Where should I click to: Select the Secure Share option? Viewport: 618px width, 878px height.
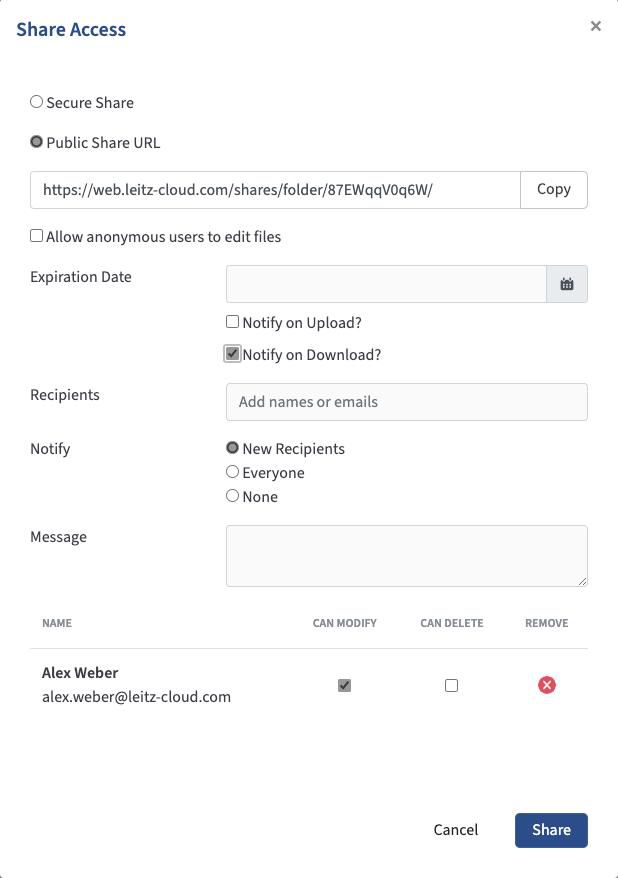click(37, 102)
